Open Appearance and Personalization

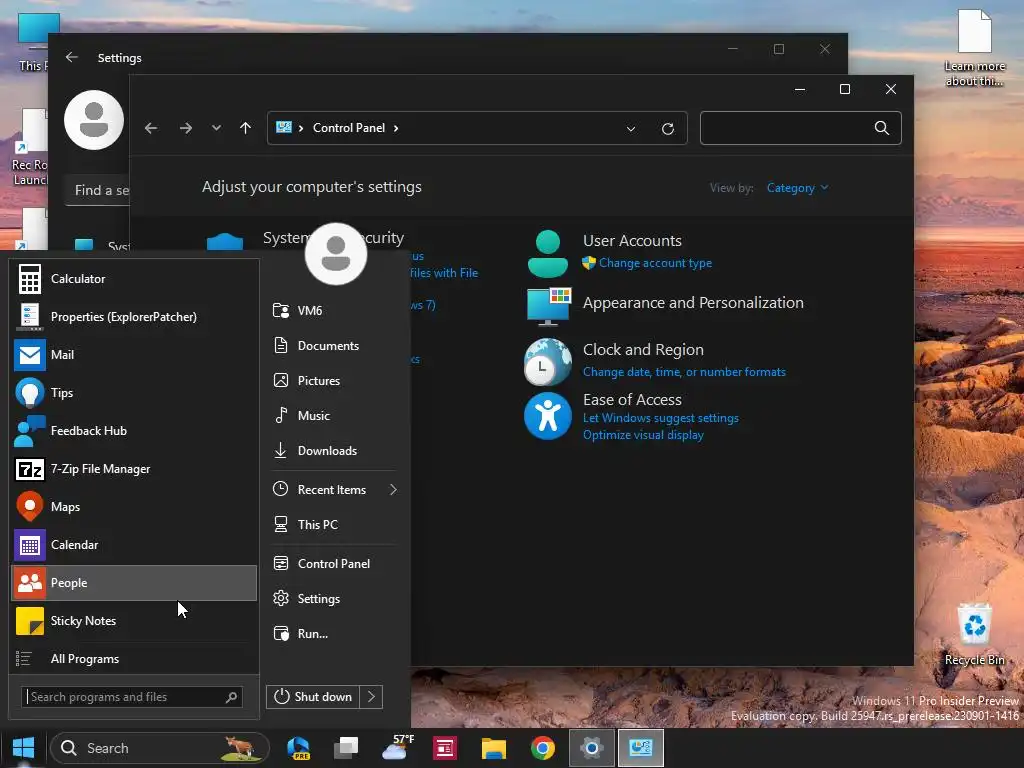point(693,302)
